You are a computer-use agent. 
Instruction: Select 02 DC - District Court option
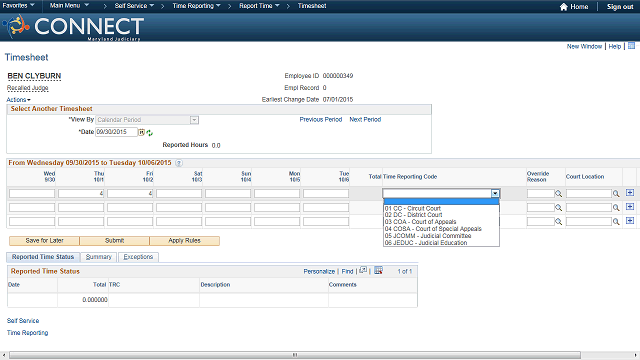(441, 215)
